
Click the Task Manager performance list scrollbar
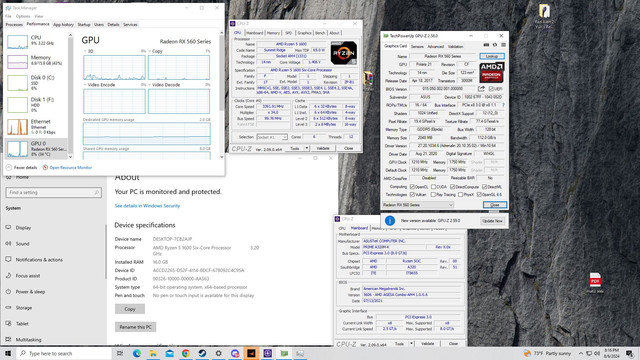70,96
